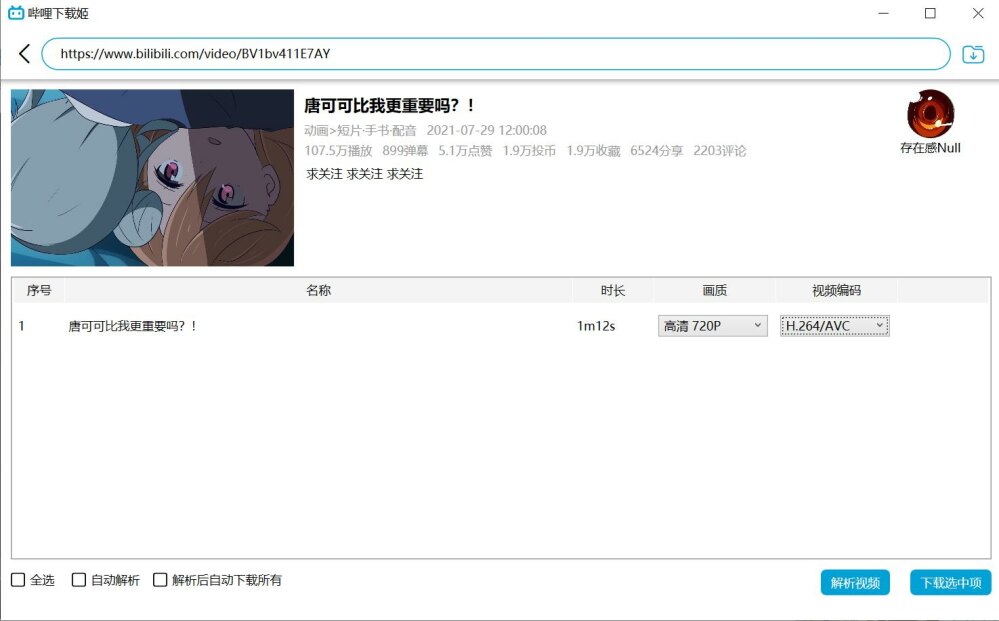
Task: Click the 动画>短片·手书·配音 category text
Action: pyautogui.click(x=360, y=131)
